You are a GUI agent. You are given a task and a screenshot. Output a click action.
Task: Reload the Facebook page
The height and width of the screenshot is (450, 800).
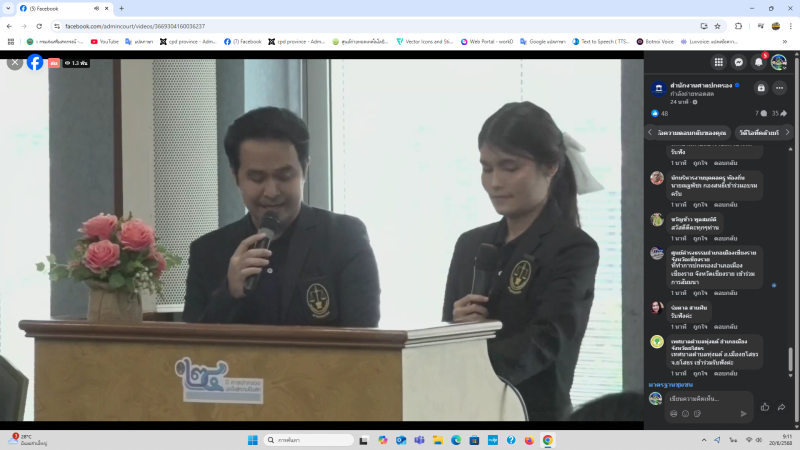[39, 26]
